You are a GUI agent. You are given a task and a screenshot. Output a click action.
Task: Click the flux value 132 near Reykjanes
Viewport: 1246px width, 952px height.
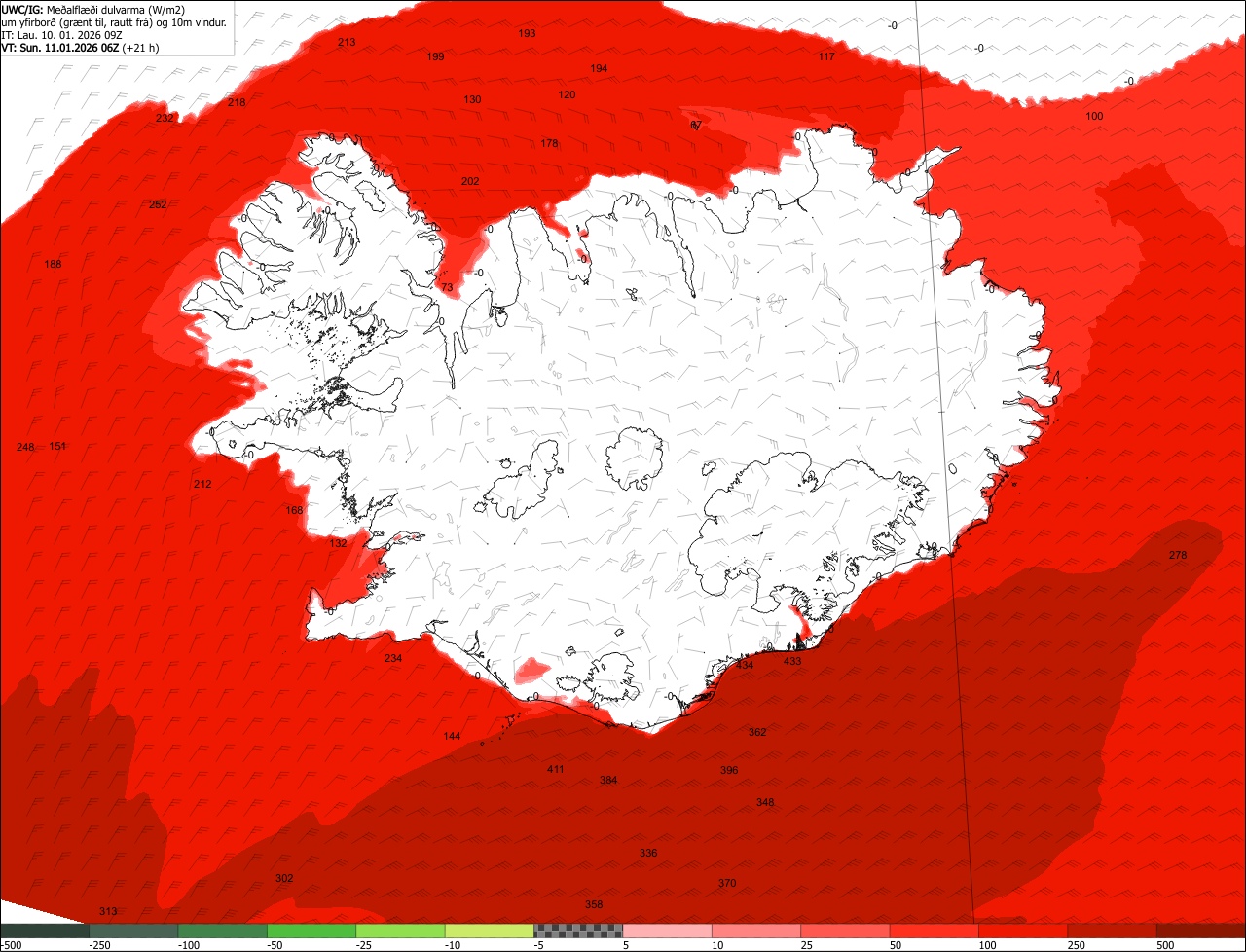(339, 544)
